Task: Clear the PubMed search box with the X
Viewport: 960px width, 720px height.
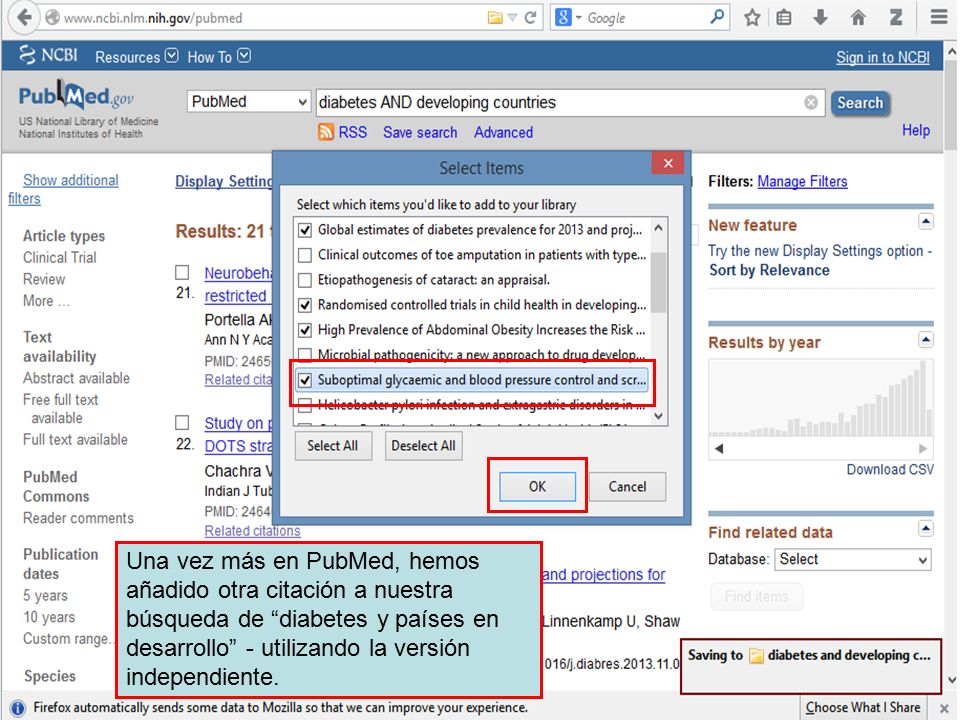Action: 811,102
